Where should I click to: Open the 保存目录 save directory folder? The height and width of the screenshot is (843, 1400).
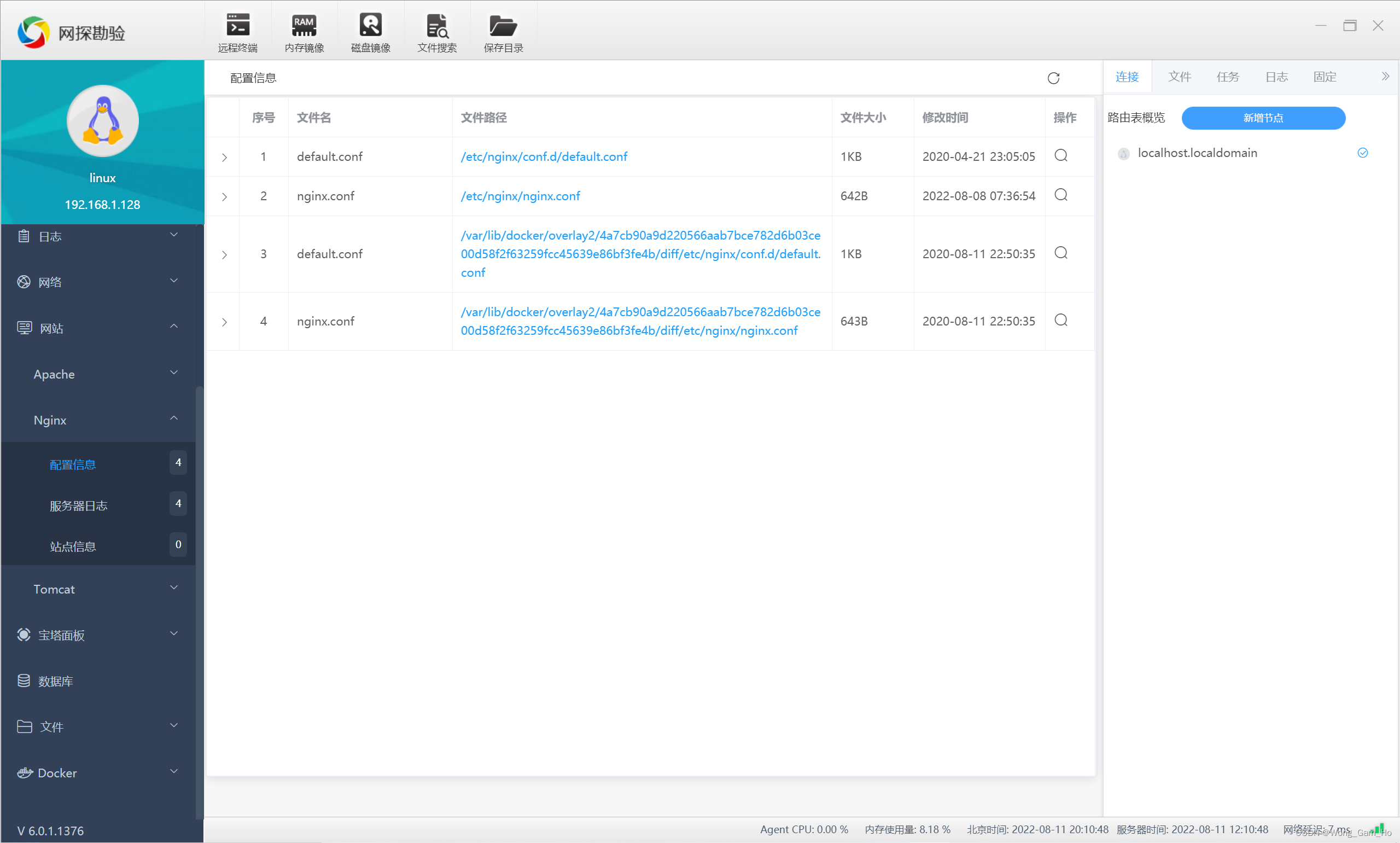(x=504, y=33)
